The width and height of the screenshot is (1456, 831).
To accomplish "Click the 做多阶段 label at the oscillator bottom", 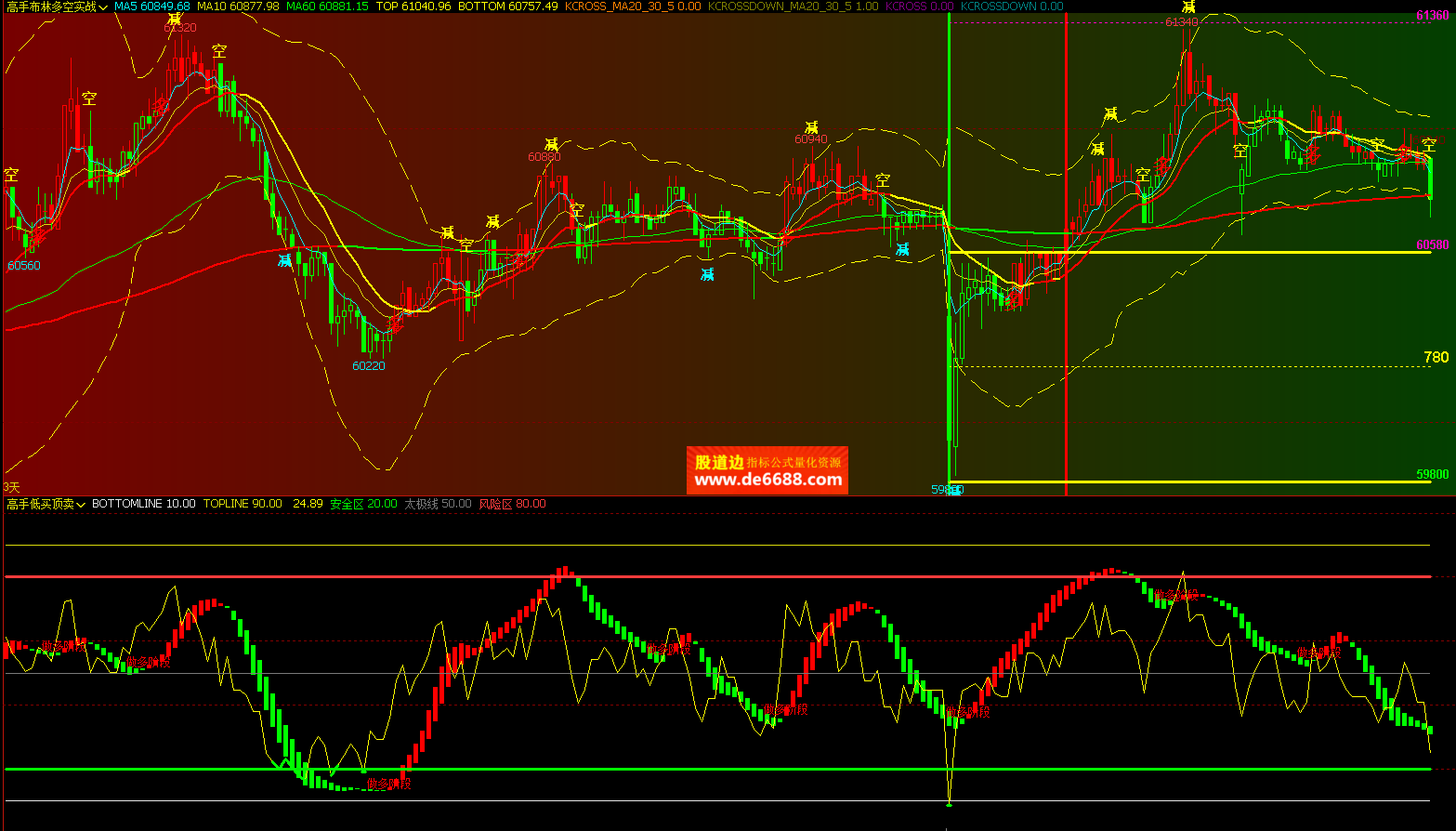I will click(388, 784).
